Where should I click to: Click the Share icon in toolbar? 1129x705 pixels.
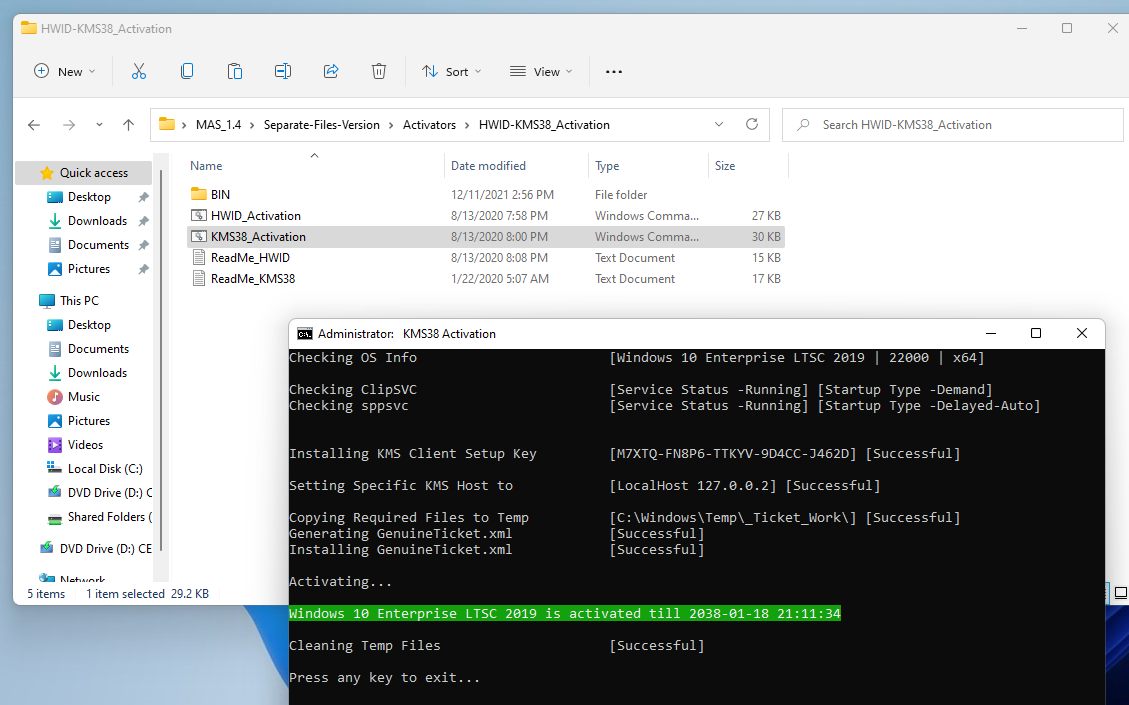point(331,71)
